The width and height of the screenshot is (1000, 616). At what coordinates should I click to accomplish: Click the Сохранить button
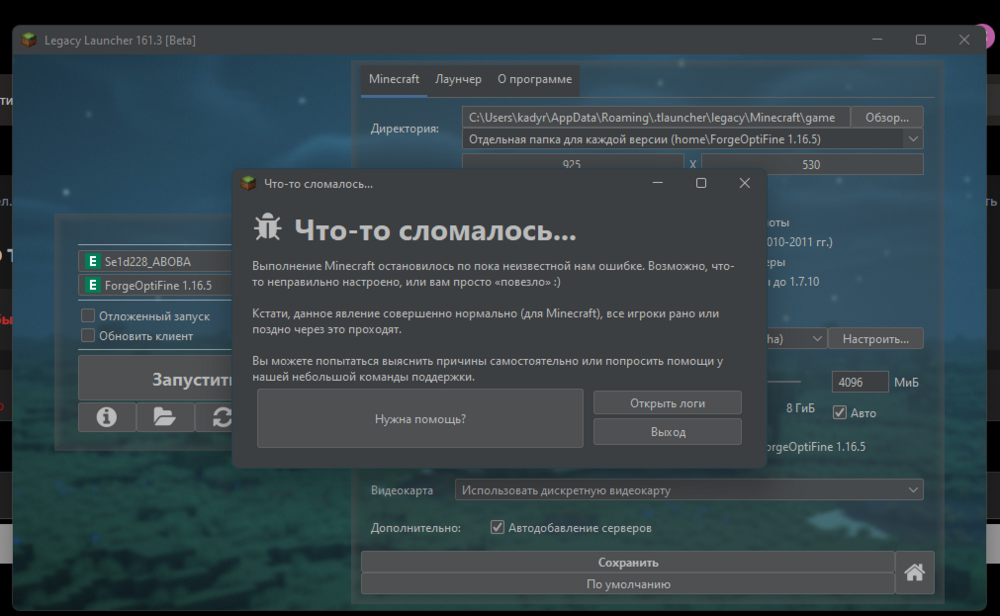(x=628, y=562)
